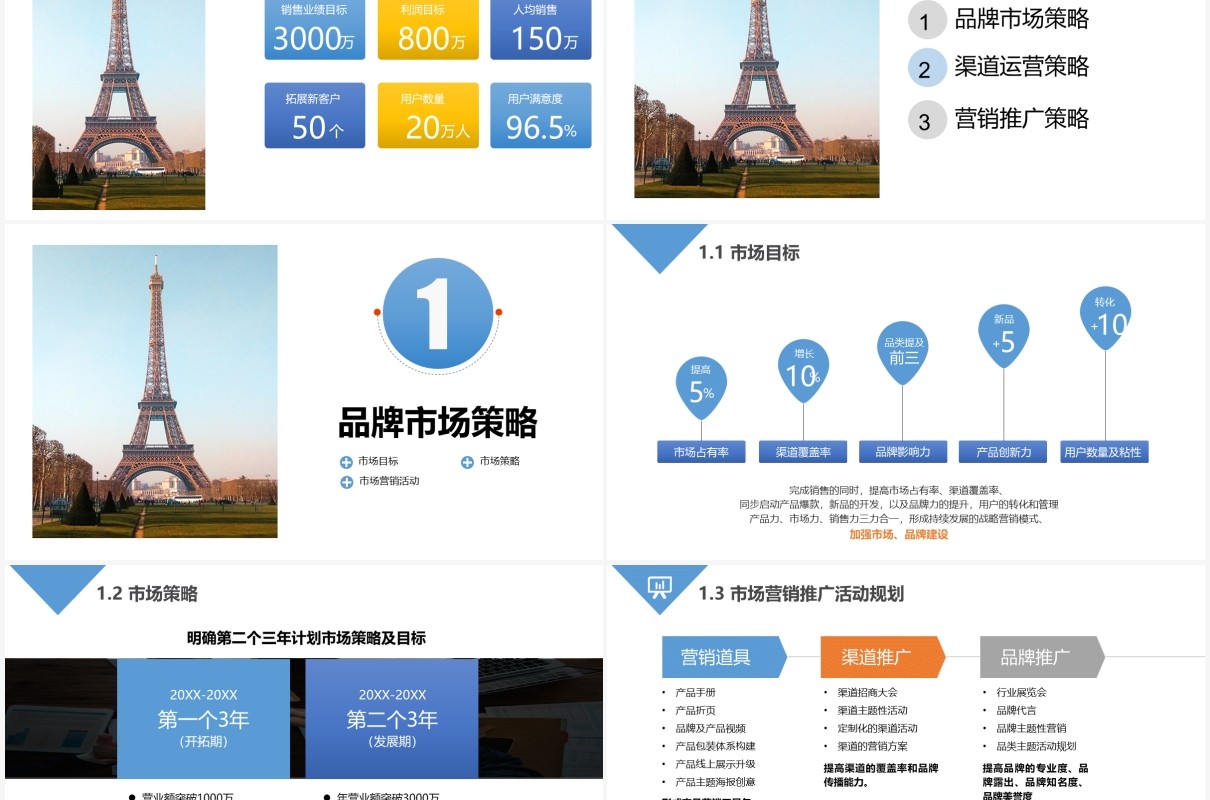The width and height of the screenshot is (1210, 800).
Task: Click the 渠道覆盖率 label box
Action: pyautogui.click(x=803, y=452)
